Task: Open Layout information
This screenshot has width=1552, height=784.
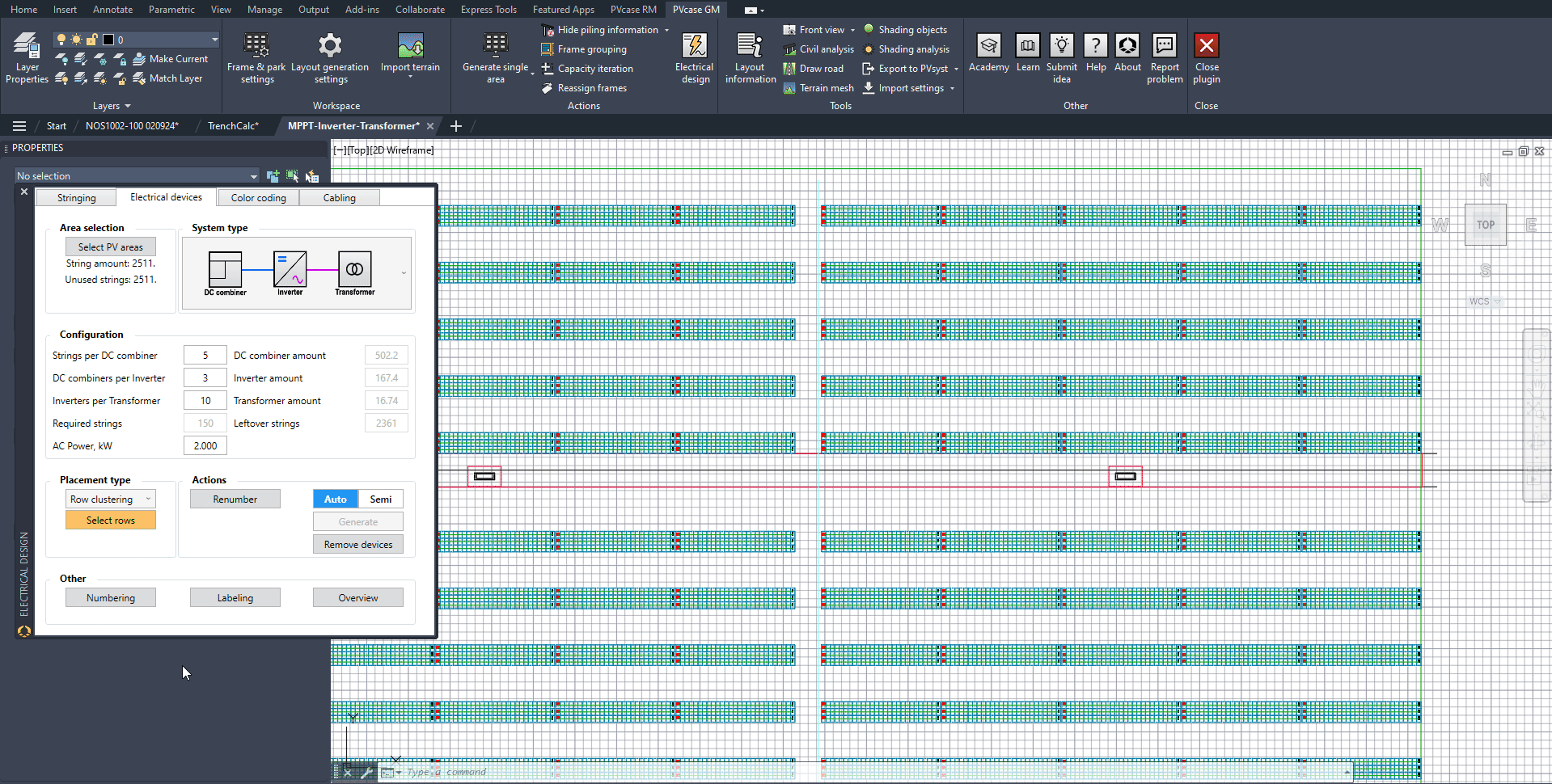Action: tap(750, 46)
